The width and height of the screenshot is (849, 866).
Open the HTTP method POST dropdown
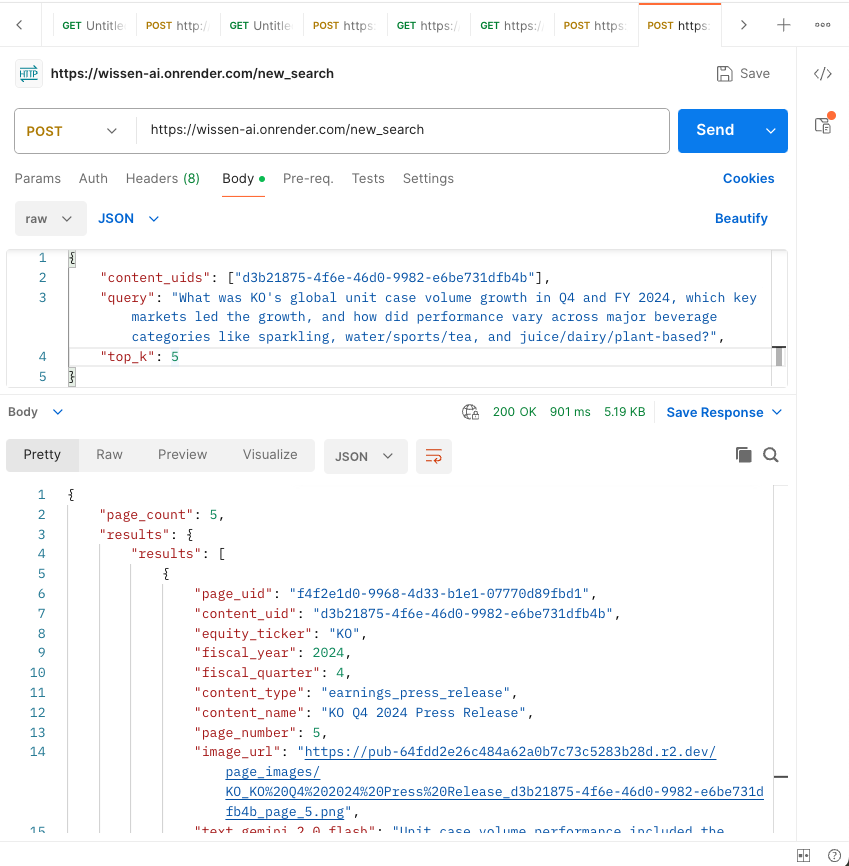[72, 131]
